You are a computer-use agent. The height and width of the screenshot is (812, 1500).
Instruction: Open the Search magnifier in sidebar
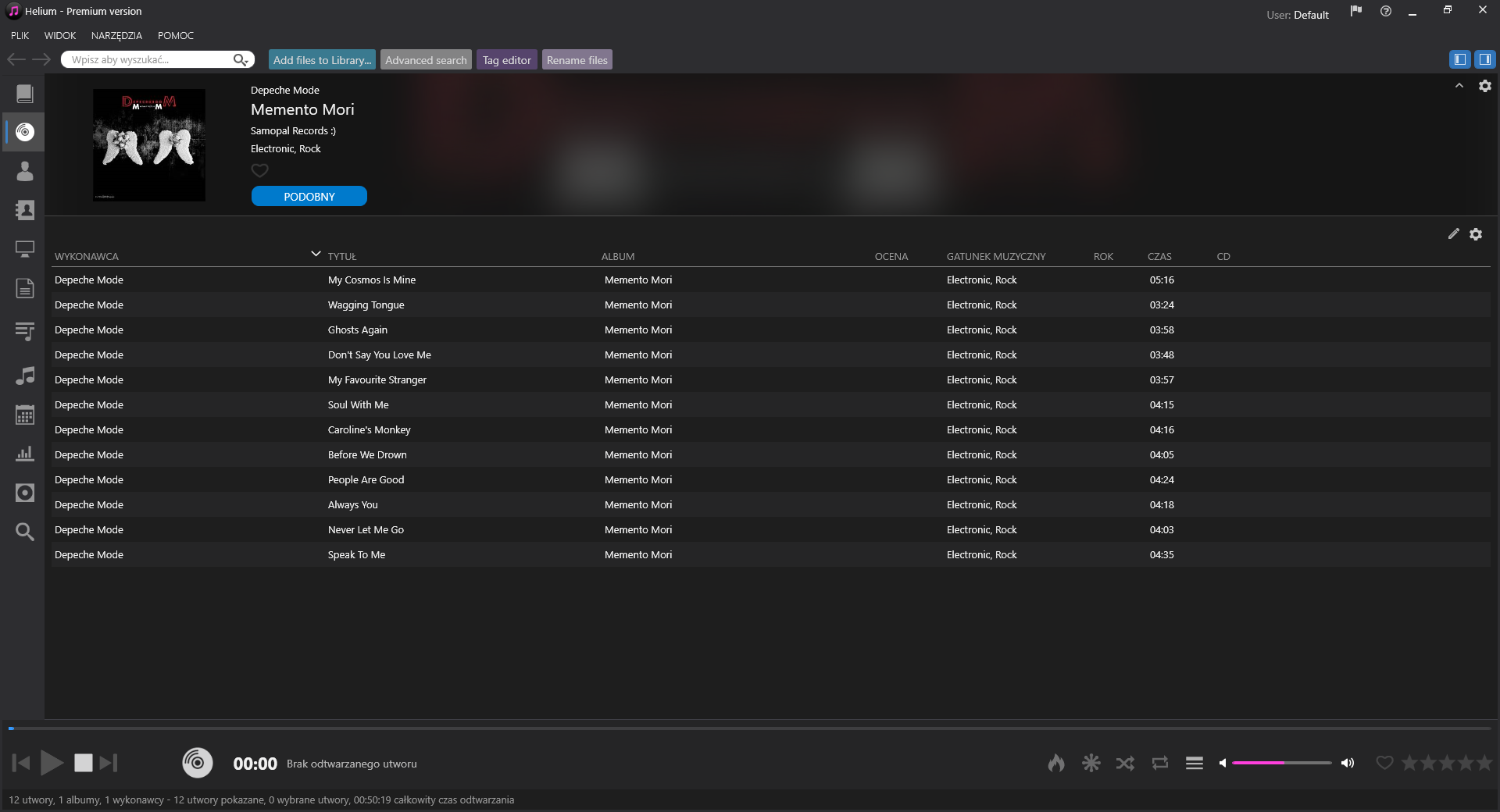point(25,532)
